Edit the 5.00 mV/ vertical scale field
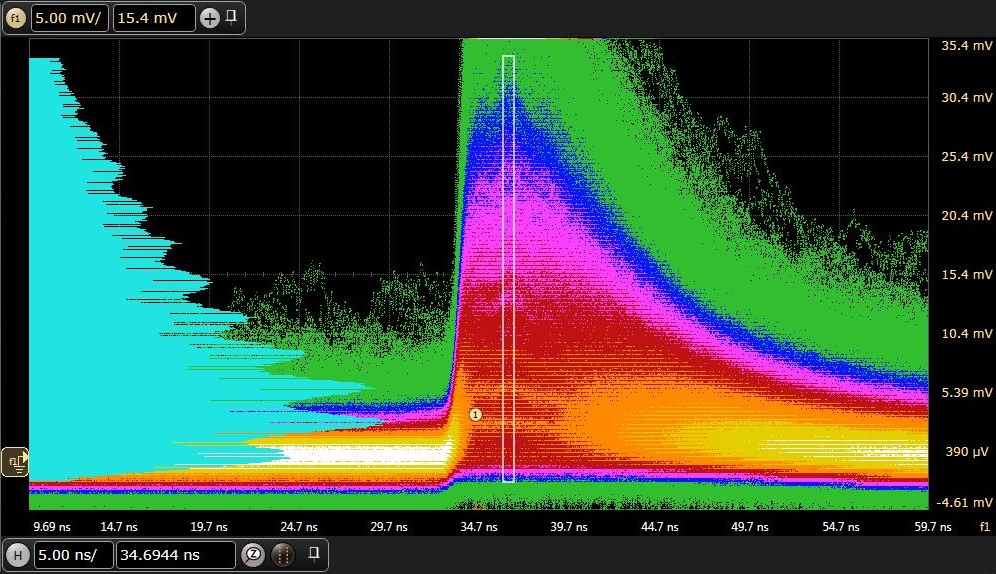 pos(69,18)
